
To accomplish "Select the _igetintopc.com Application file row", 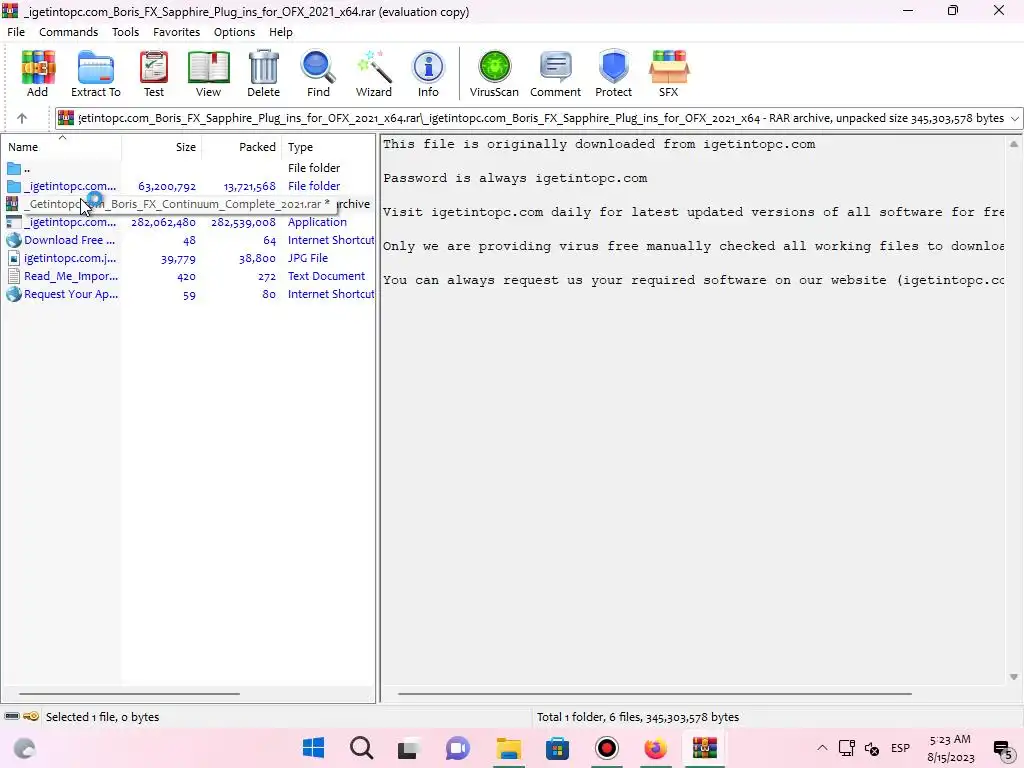I will (x=188, y=222).
